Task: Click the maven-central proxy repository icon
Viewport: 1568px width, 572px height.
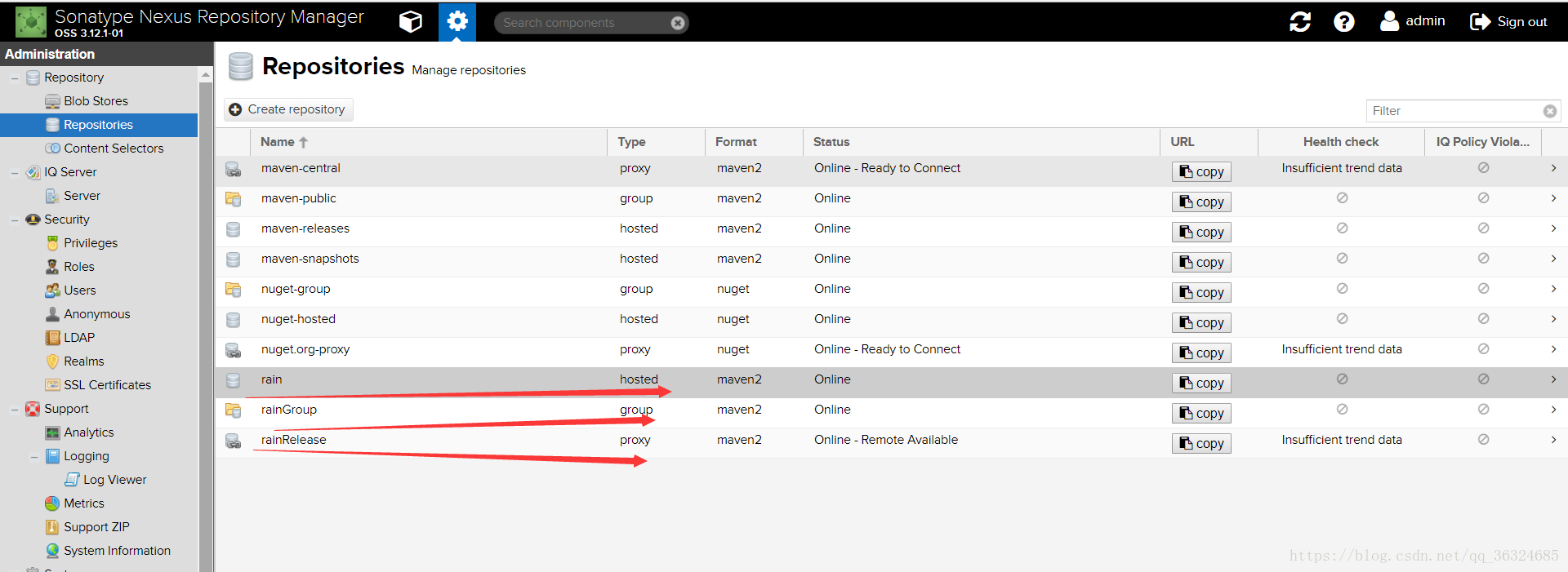Action: click(x=233, y=169)
